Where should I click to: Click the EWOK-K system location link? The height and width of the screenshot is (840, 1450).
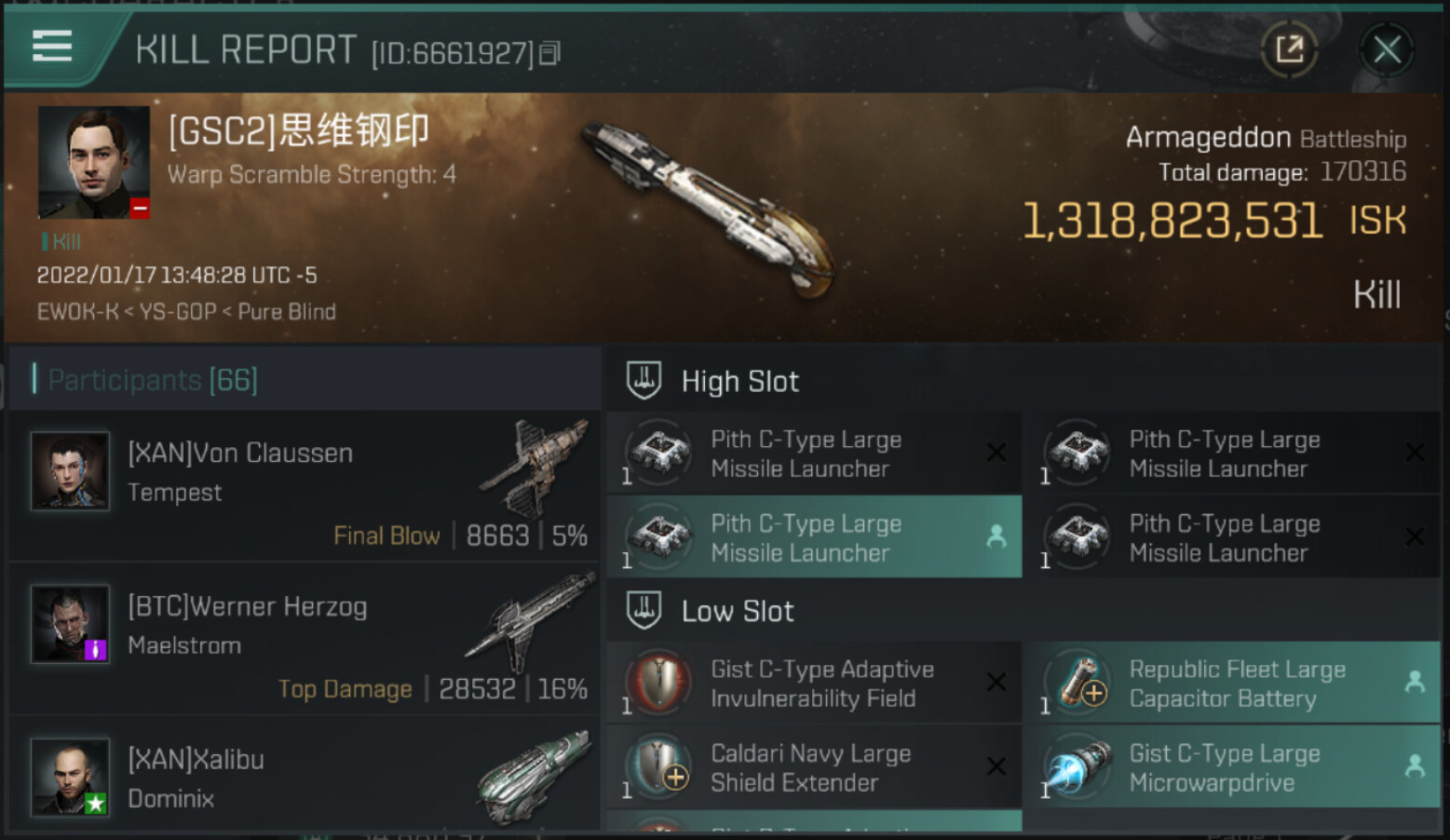[x=77, y=312]
